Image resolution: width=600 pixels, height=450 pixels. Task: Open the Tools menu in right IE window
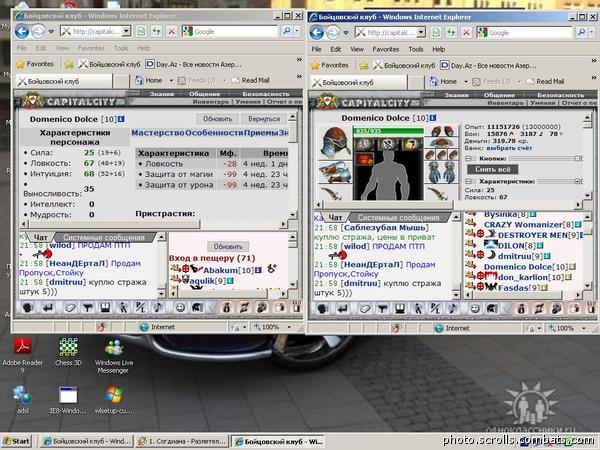(416, 49)
